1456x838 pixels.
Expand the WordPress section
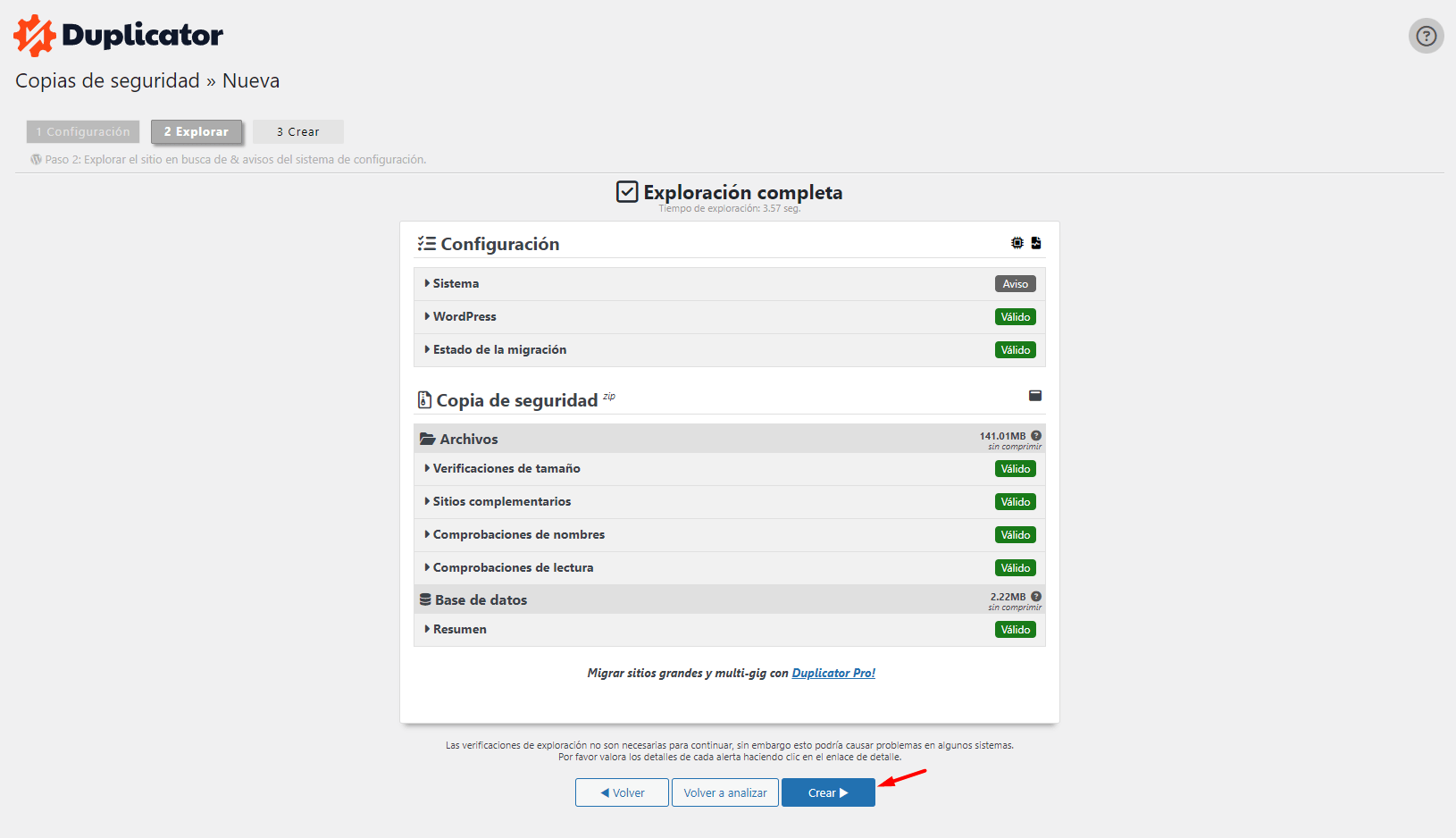coord(730,317)
